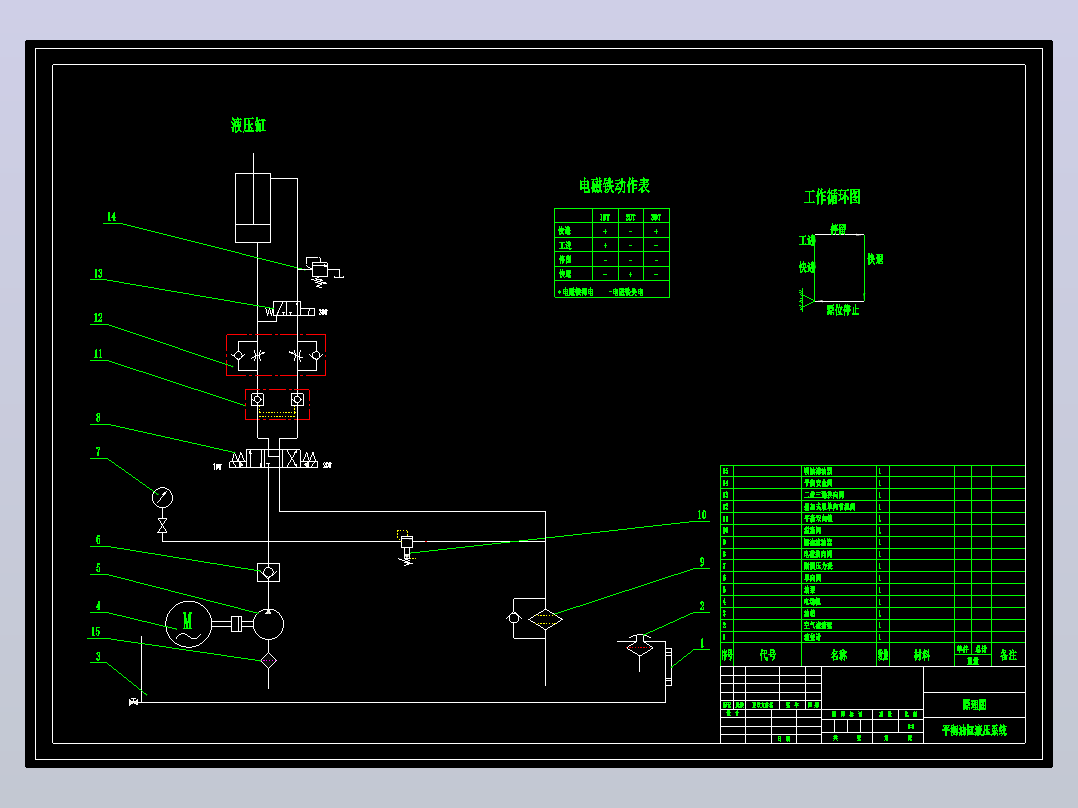This screenshot has width=1078, height=808.
Task: Click the 备注 column header in parts list
Action: 1008,655
